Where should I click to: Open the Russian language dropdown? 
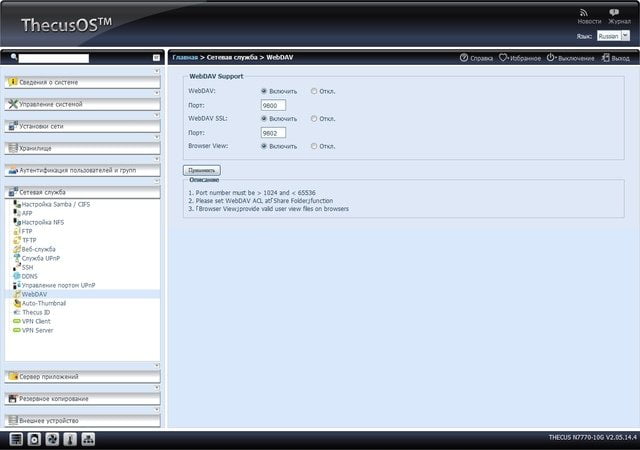click(x=613, y=36)
